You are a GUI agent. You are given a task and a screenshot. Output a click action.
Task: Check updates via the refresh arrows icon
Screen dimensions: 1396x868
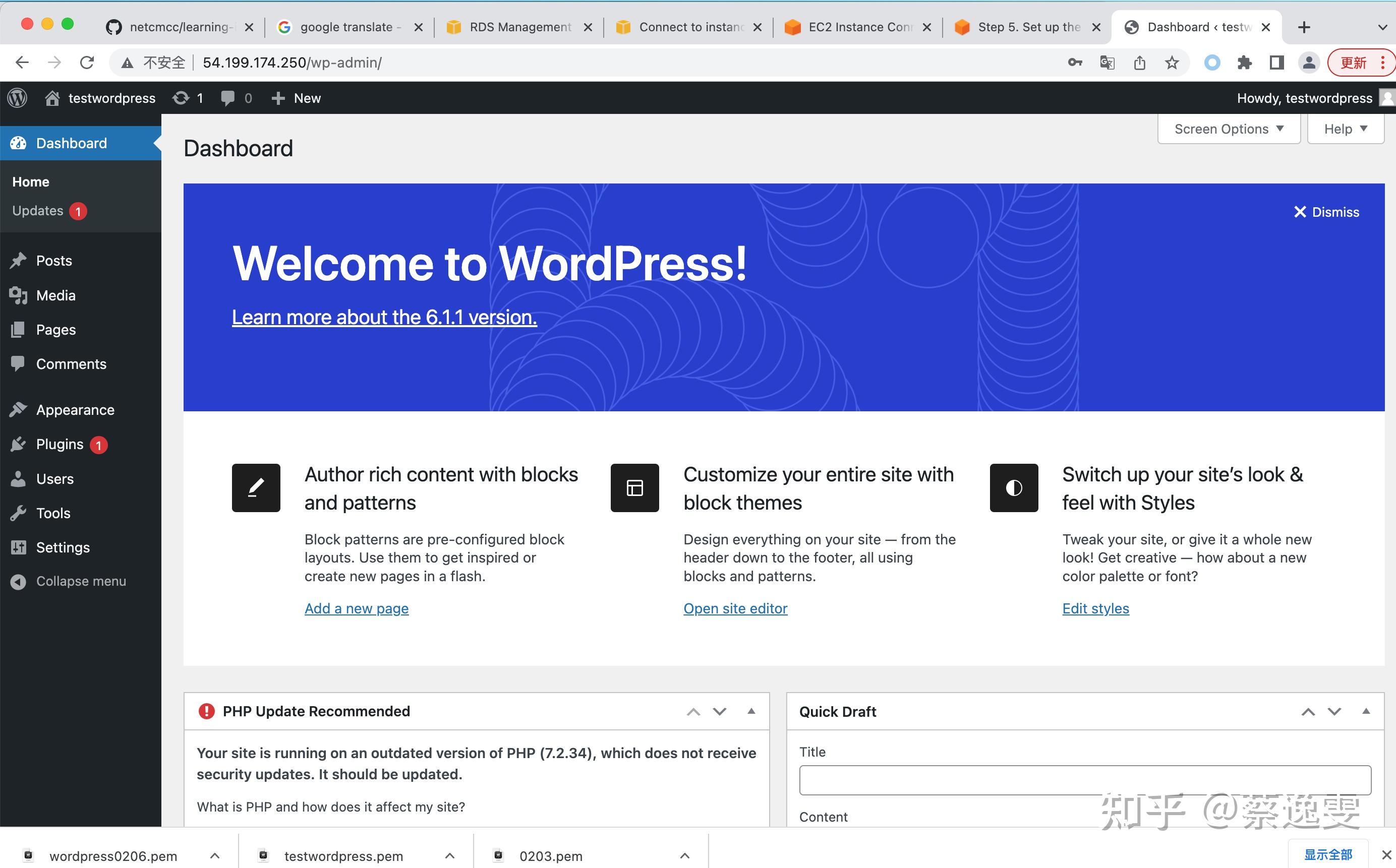(182, 98)
